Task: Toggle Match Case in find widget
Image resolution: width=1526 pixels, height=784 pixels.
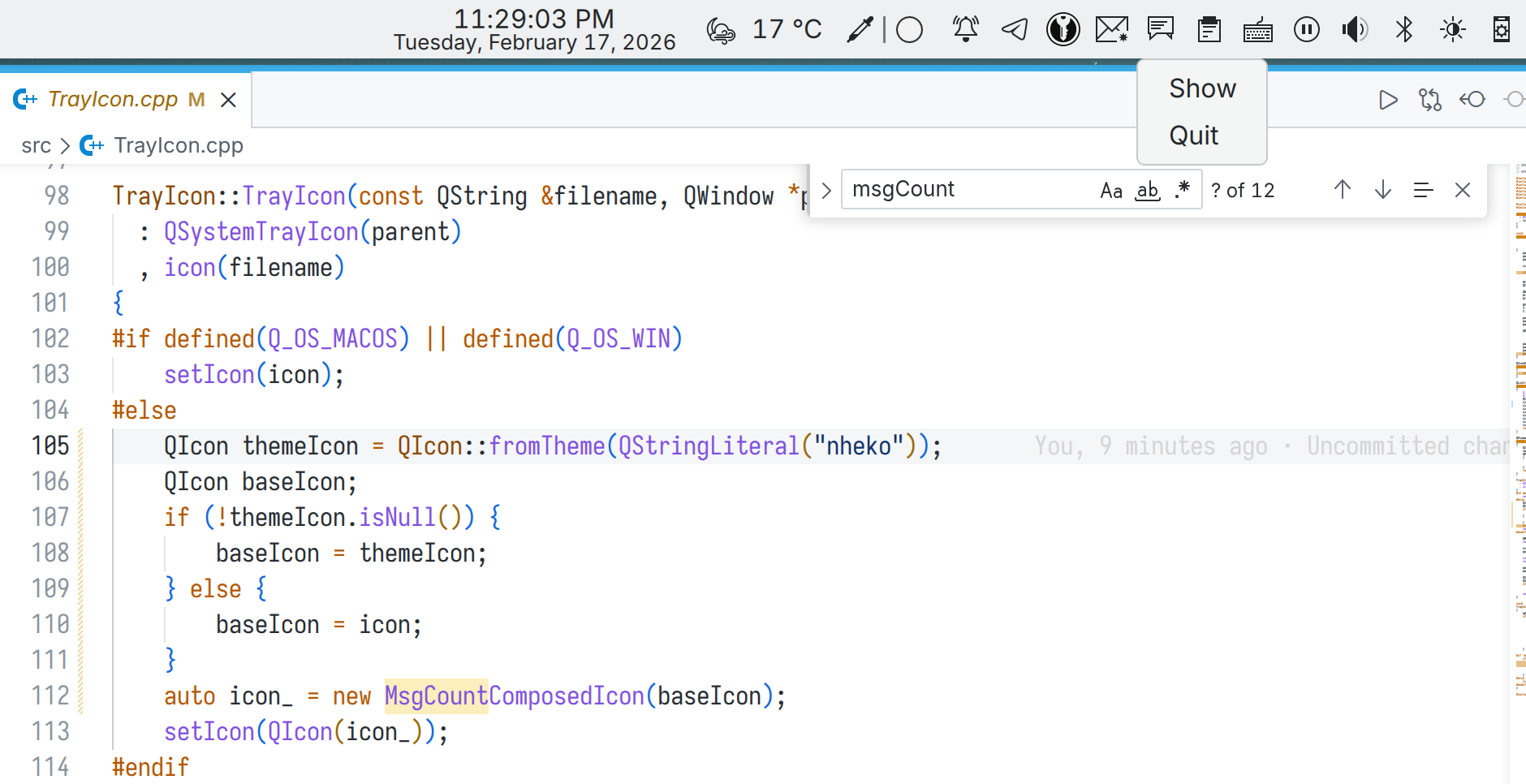Action: tap(1111, 191)
